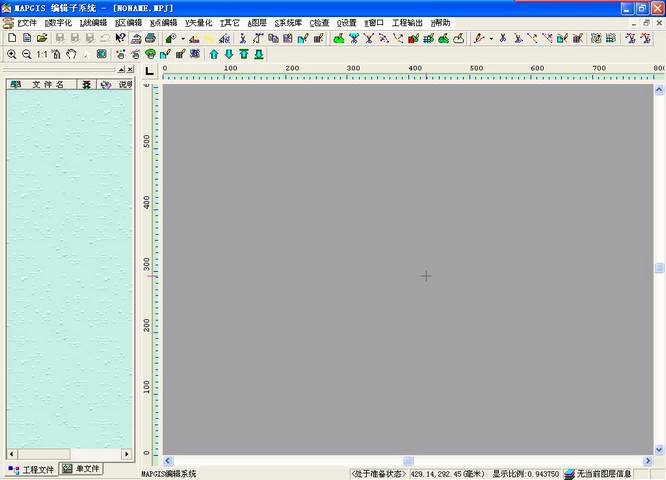Click the canvas horizontal scrollbar thumb
The height and width of the screenshot is (480, 666).
tap(408, 460)
